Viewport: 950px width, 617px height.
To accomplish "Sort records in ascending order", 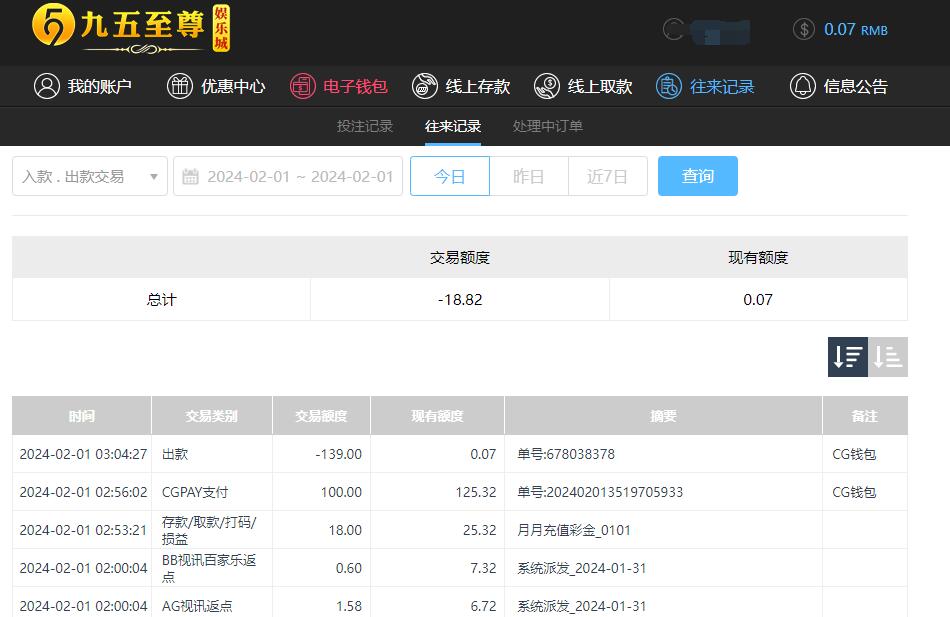I will (888, 357).
